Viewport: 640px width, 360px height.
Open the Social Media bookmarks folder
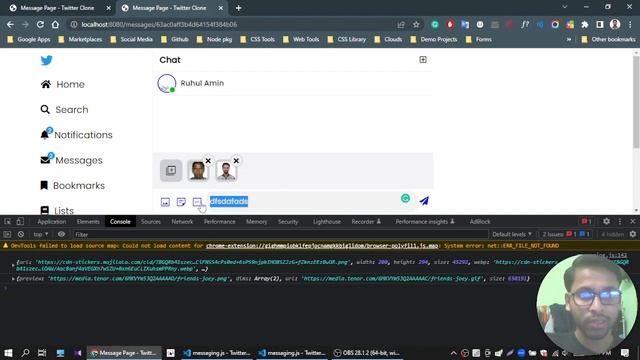coord(131,40)
